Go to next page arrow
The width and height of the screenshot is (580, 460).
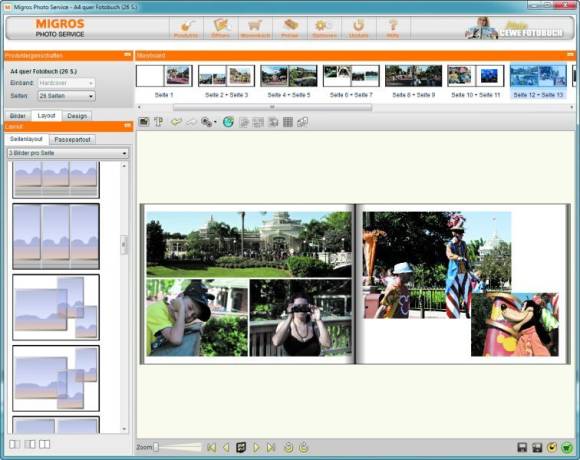[256, 447]
